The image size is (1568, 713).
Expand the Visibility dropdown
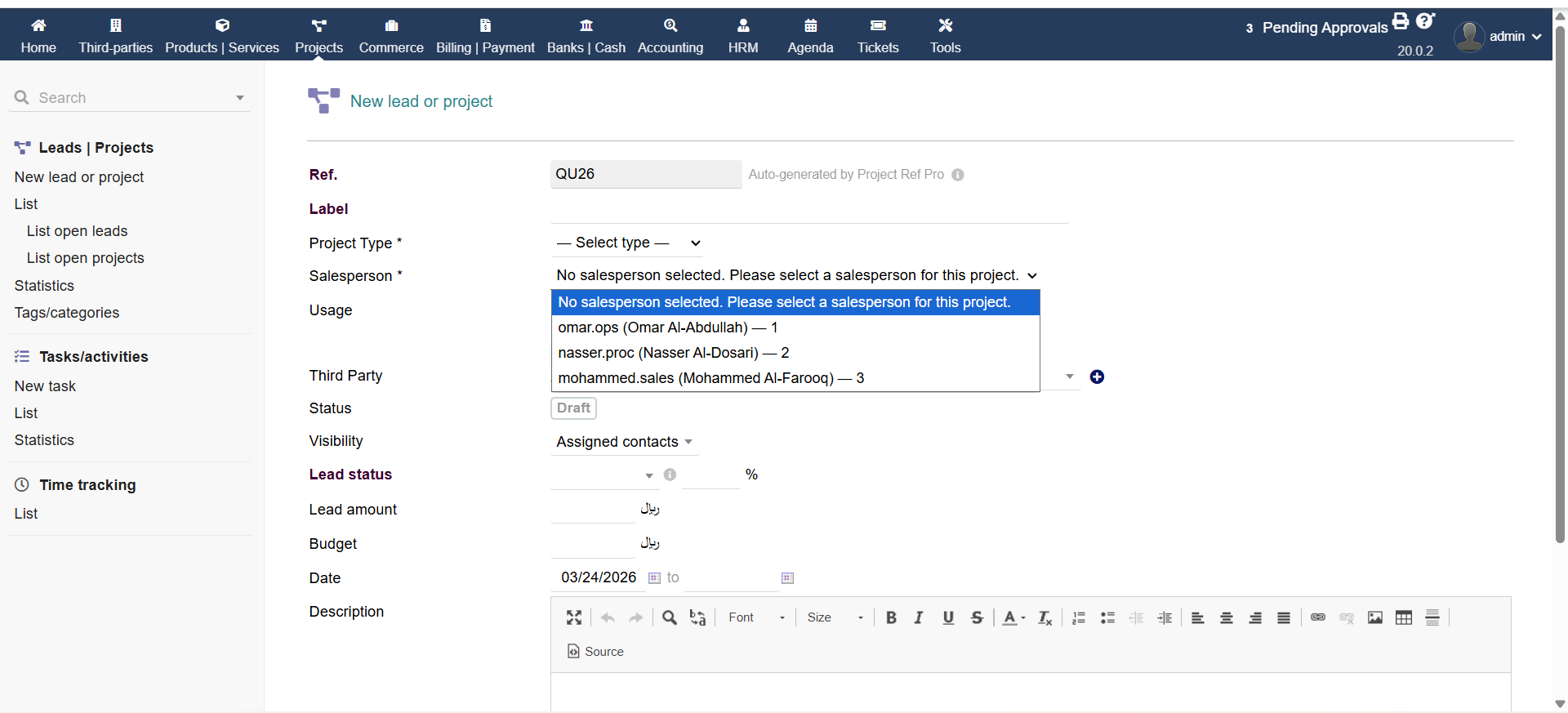[x=624, y=442]
